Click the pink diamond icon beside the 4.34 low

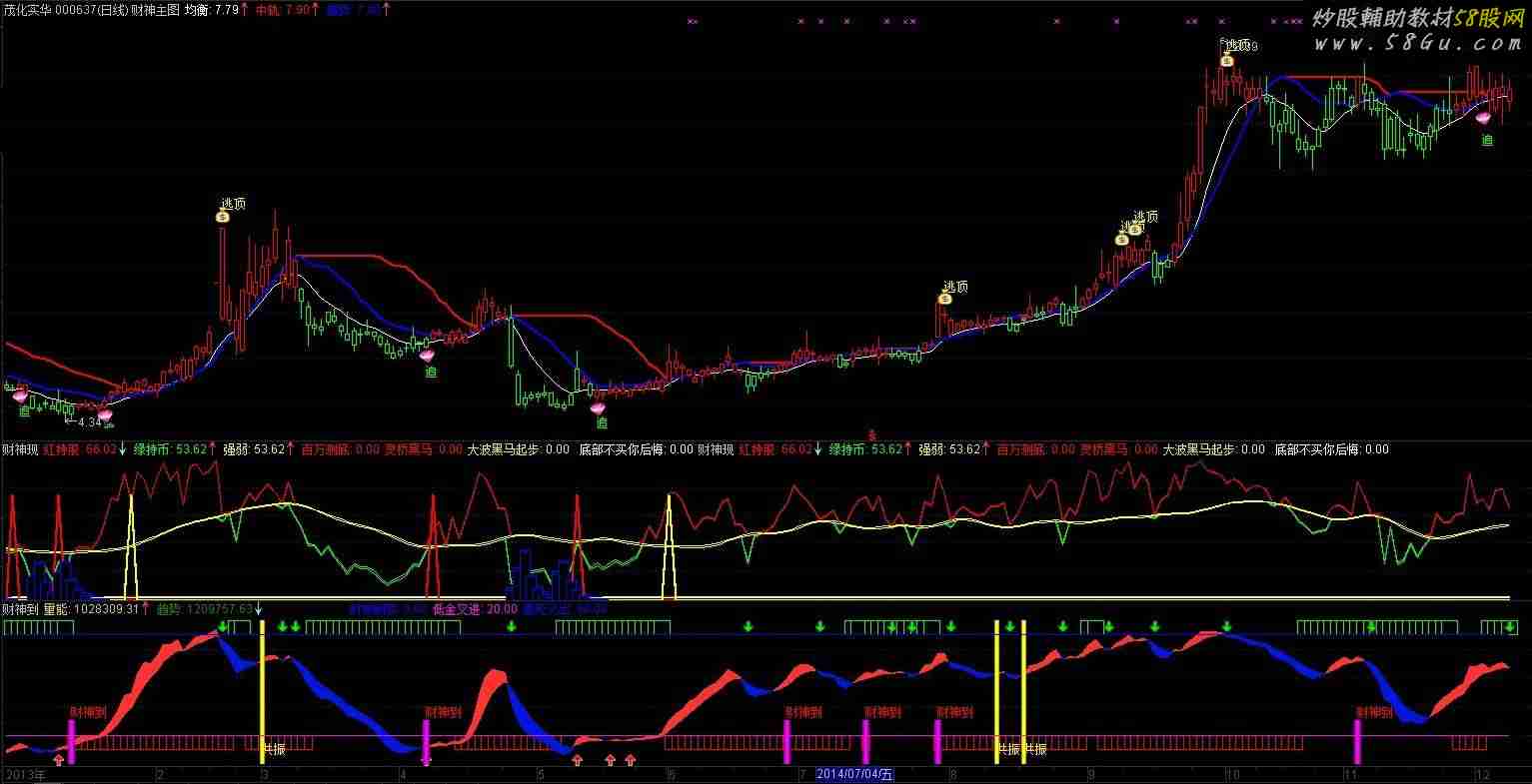[104, 414]
